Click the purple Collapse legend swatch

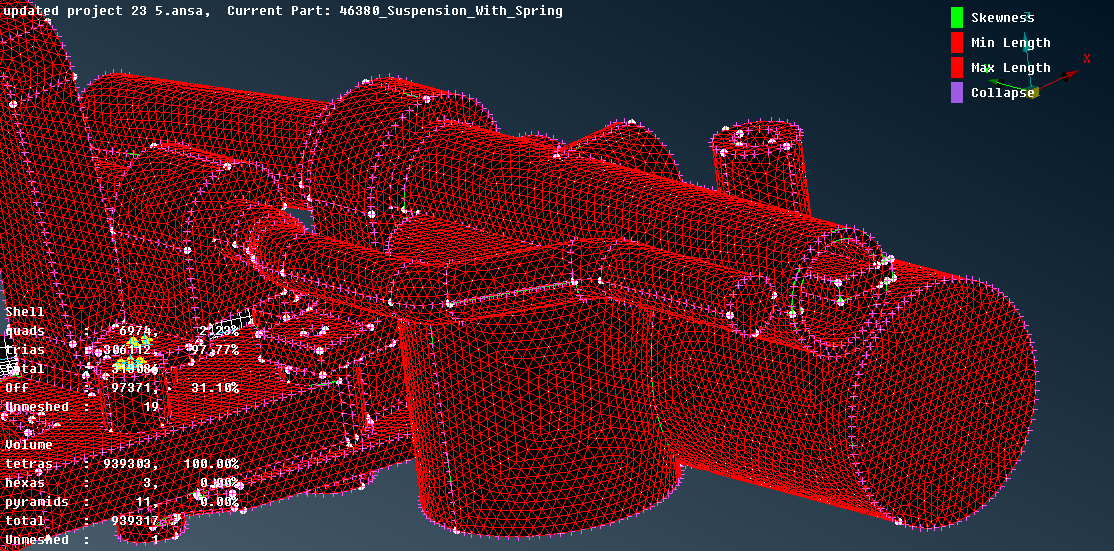[957, 92]
